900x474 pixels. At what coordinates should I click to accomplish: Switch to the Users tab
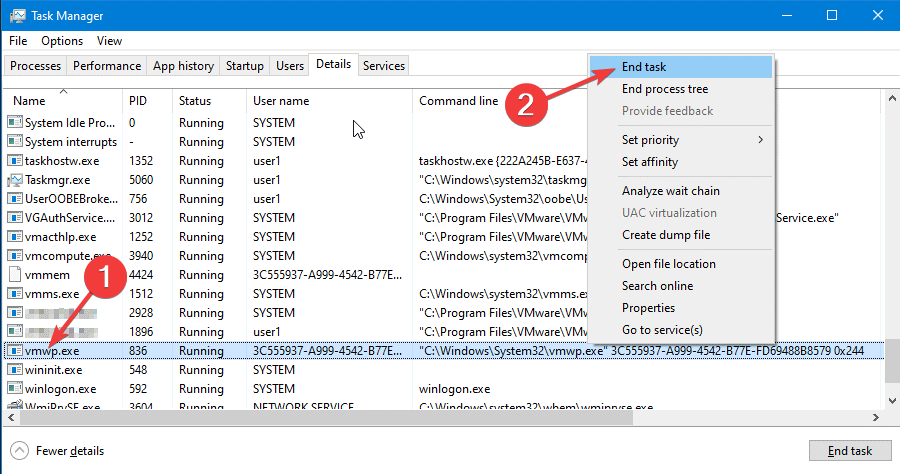click(x=290, y=65)
